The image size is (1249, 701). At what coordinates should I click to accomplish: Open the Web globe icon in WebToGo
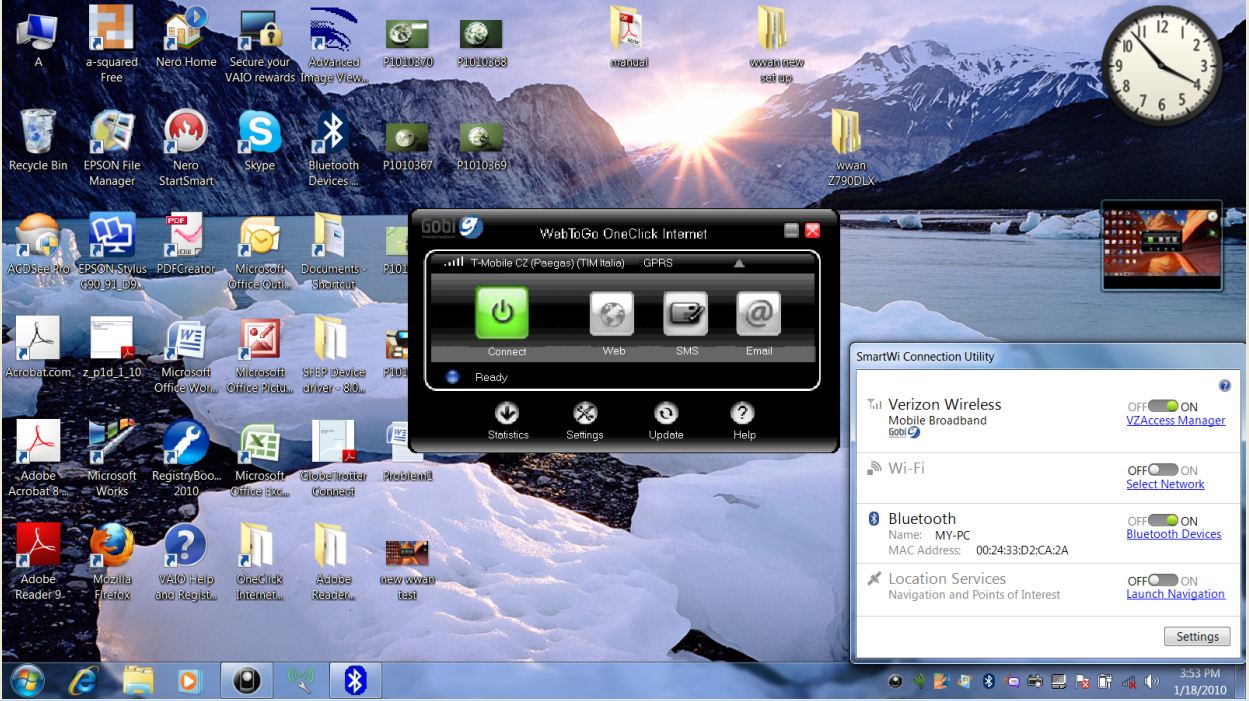point(611,314)
